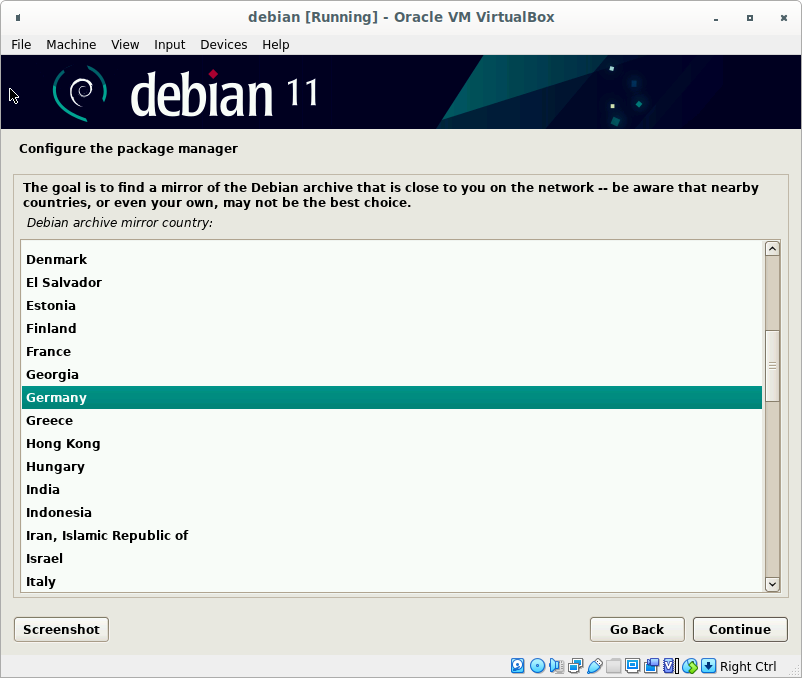The width and height of the screenshot is (802, 678).
Task: Click the network adapter status icon
Action: (x=575, y=666)
